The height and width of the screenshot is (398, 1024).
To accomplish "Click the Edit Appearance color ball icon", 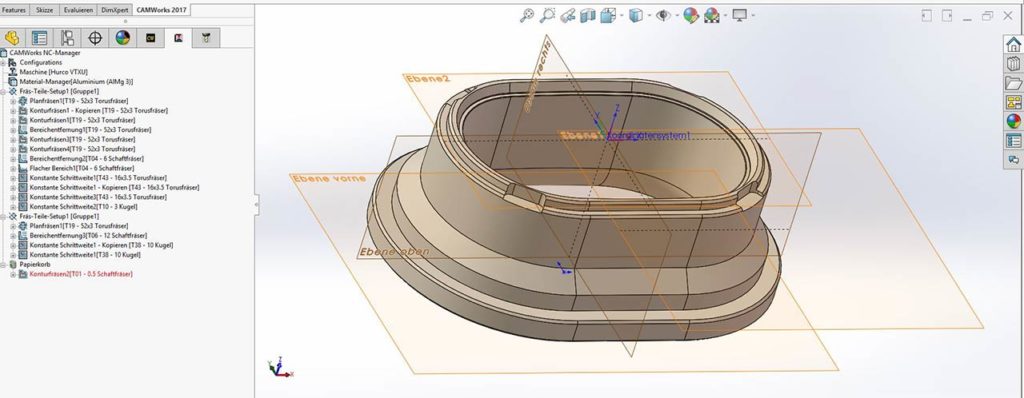I will 691,15.
